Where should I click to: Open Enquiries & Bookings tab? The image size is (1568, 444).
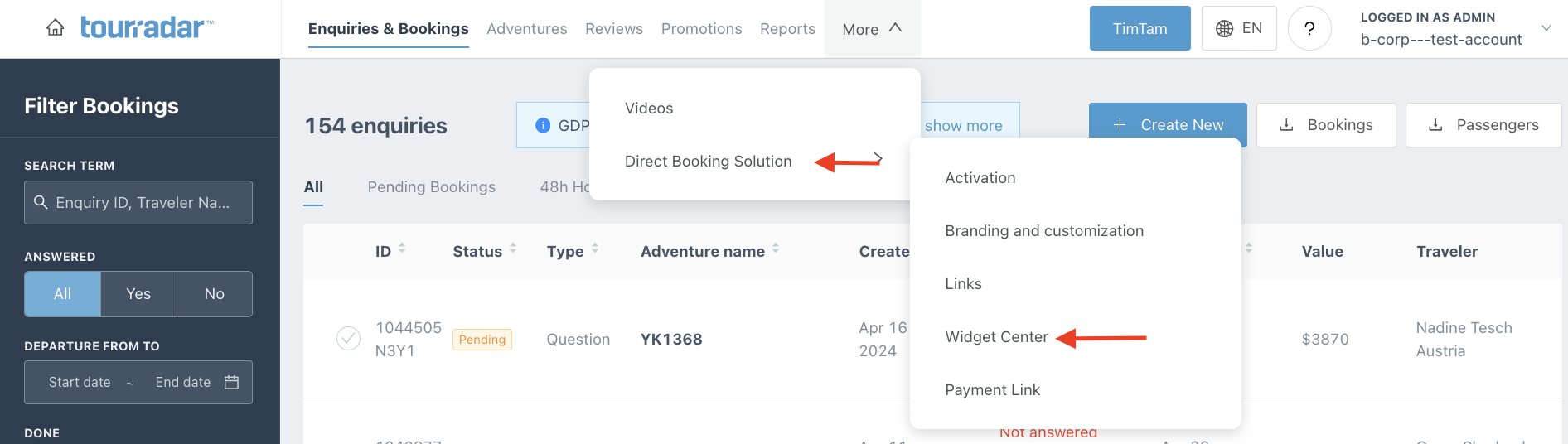(389, 29)
